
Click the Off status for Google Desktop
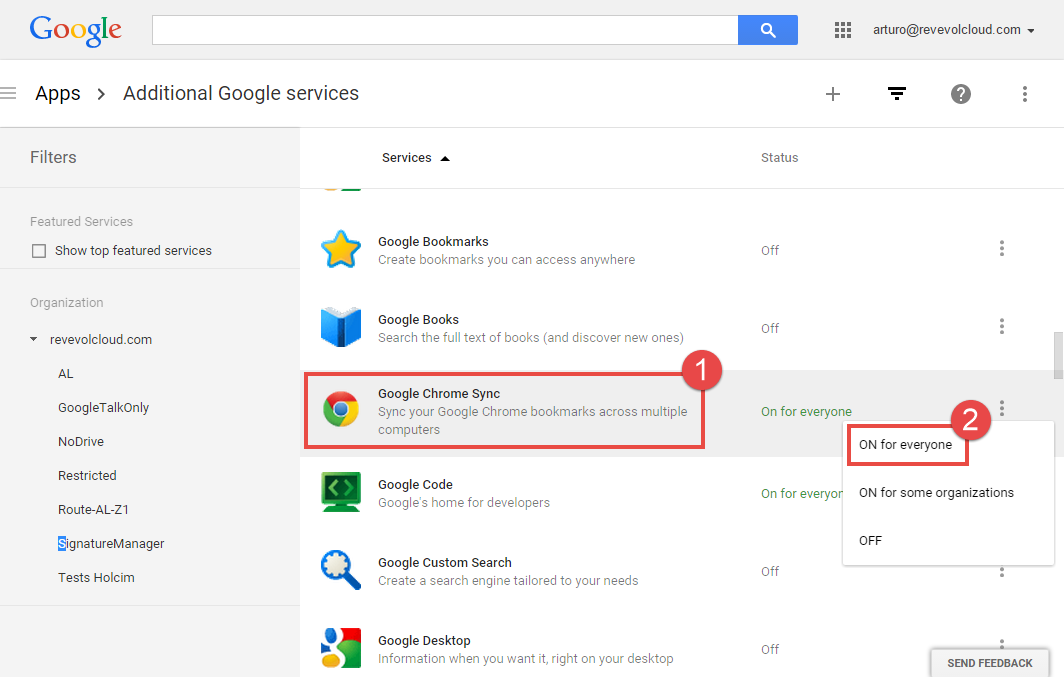pos(770,649)
